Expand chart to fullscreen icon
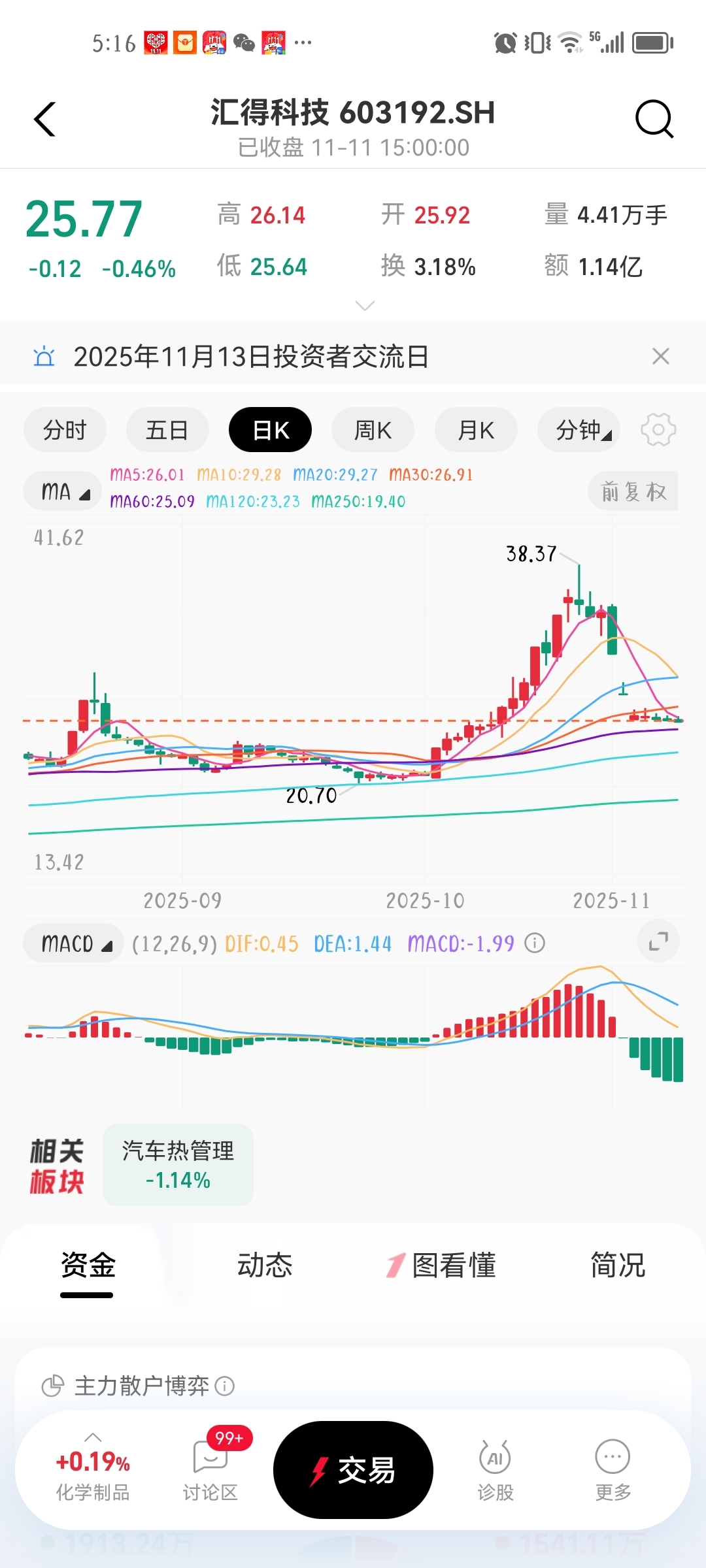 coord(658,941)
